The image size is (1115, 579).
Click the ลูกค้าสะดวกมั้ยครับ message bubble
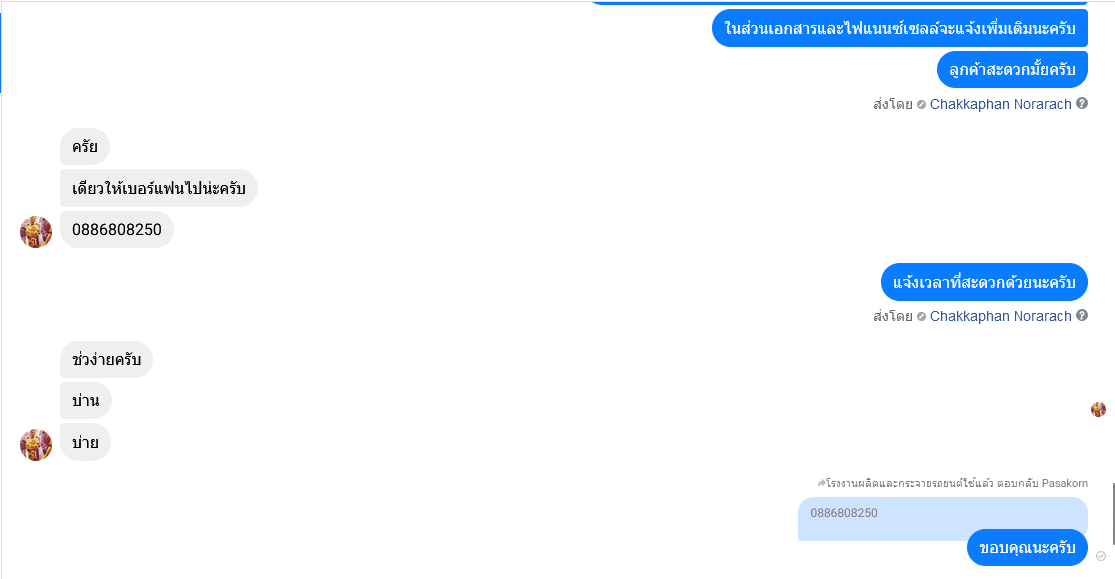point(1012,70)
